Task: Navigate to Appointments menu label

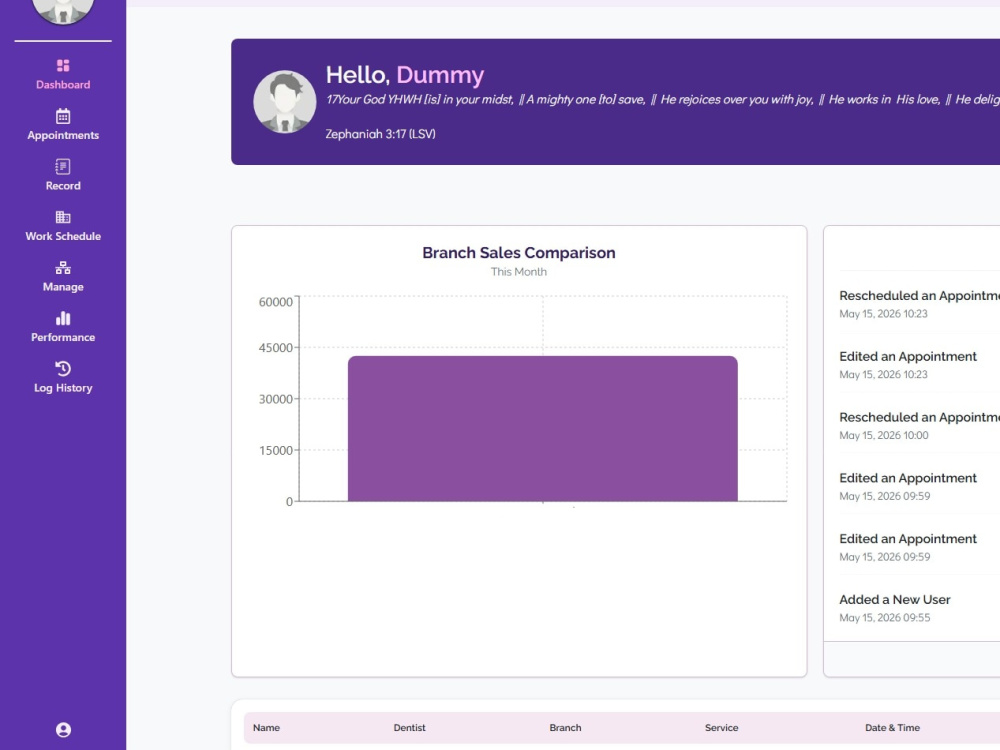Action: click(x=63, y=135)
